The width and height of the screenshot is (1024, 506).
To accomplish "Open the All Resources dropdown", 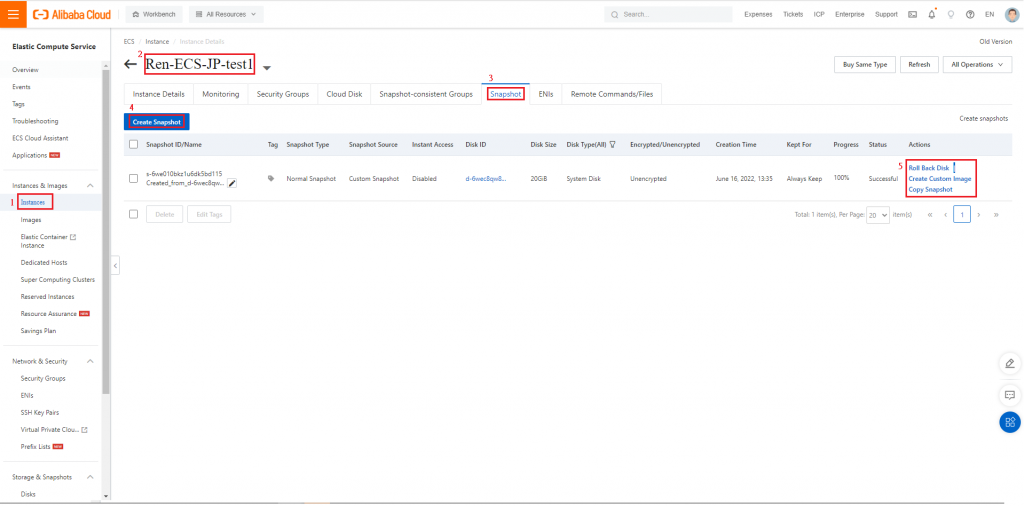I will (x=226, y=14).
